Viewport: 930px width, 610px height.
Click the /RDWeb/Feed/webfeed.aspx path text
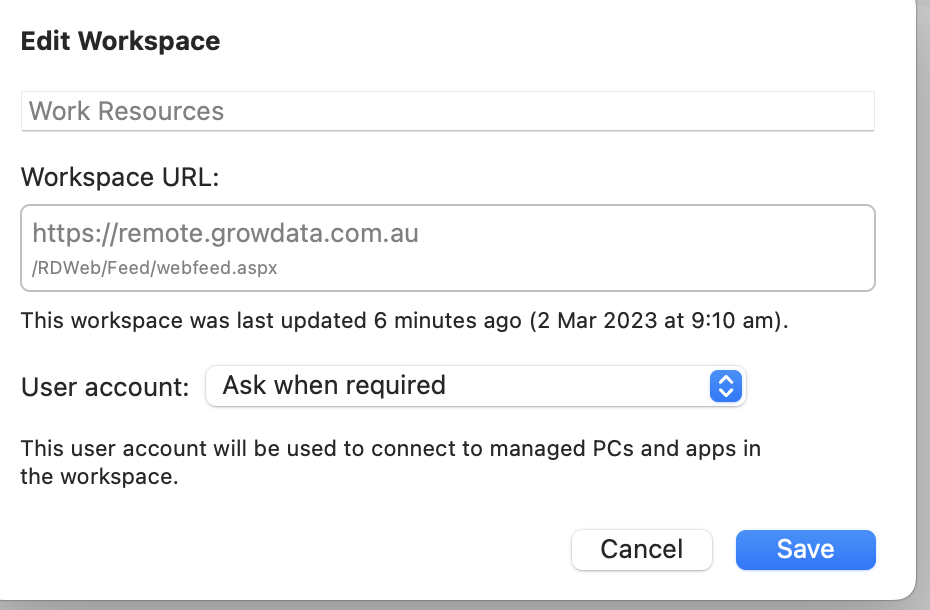(154, 268)
